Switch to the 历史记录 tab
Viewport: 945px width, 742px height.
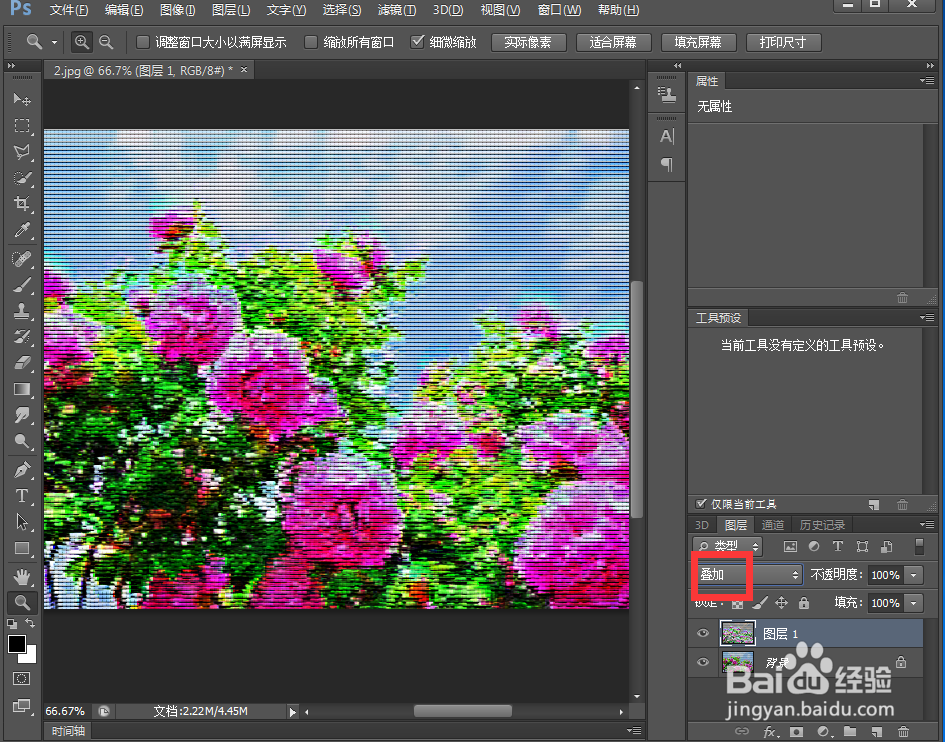tap(821, 524)
